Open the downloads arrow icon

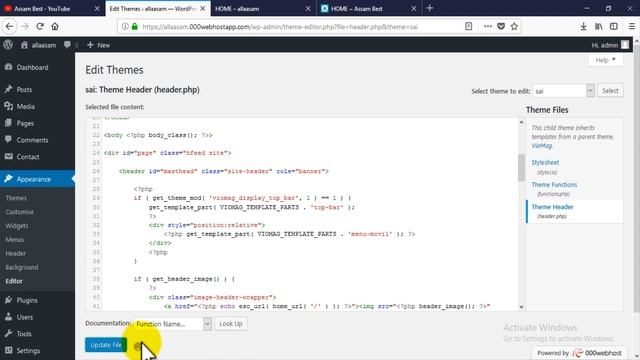583,27
